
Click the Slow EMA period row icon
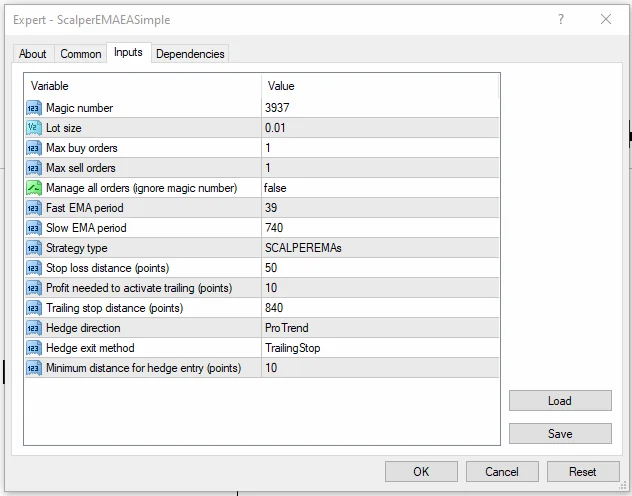click(x=34, y=228)
